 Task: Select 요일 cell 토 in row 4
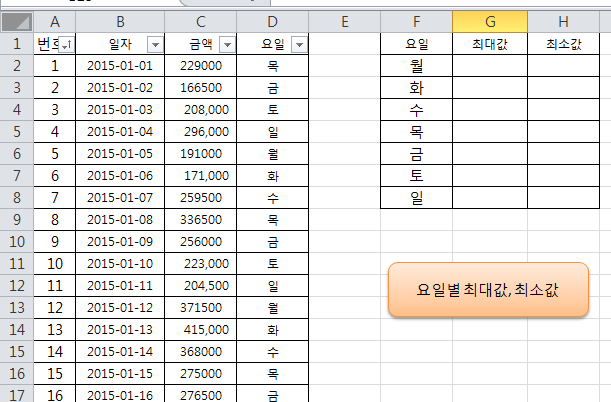coord(272,110)
